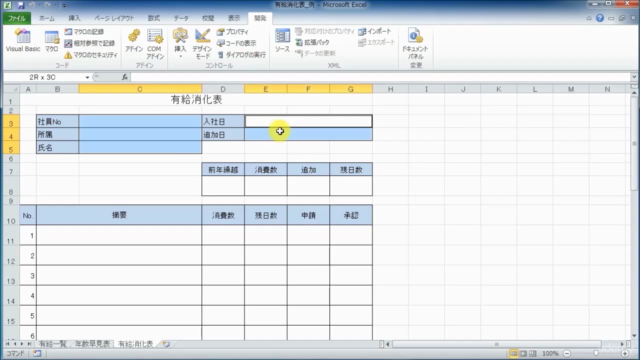The image size is (640, 360).
Task: Switch to Page Layout view
Action: click(523, 353)
